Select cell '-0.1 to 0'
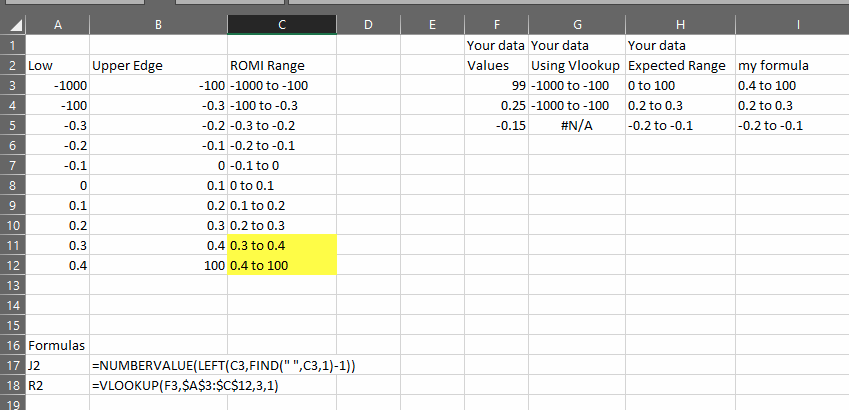The width and height of the screenshot is (849, 410). [x=282, y=166]
